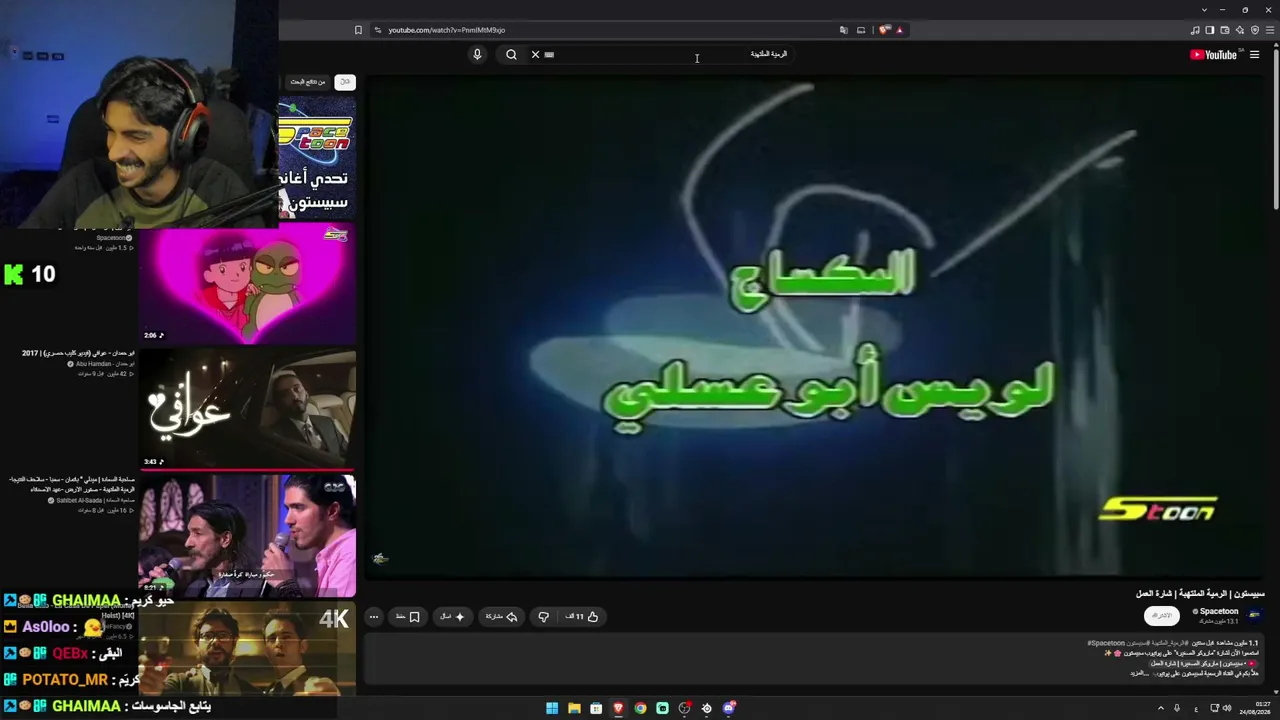Bookmark this page in the address bar
This screenshot has height=720, width=1280.
358,30
